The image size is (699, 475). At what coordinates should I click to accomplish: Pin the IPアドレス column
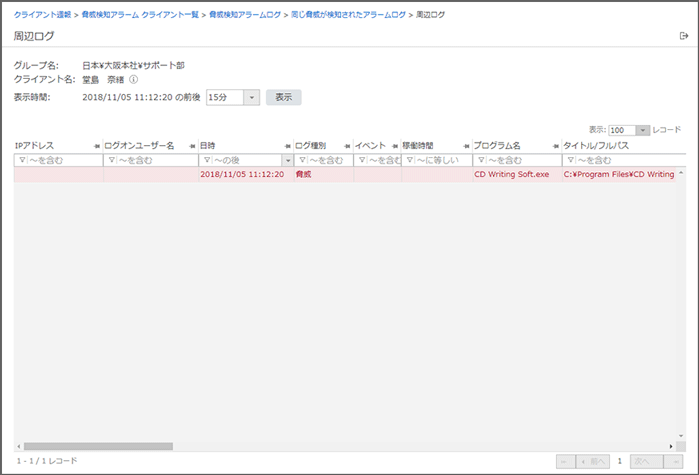[x=97, y=146]
